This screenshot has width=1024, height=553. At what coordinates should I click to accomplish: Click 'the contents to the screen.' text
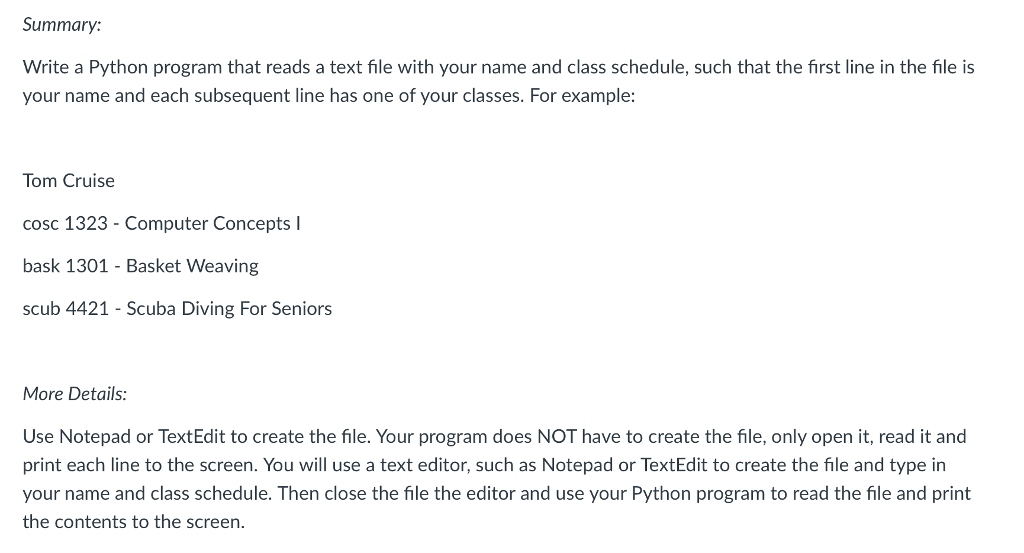134,522
